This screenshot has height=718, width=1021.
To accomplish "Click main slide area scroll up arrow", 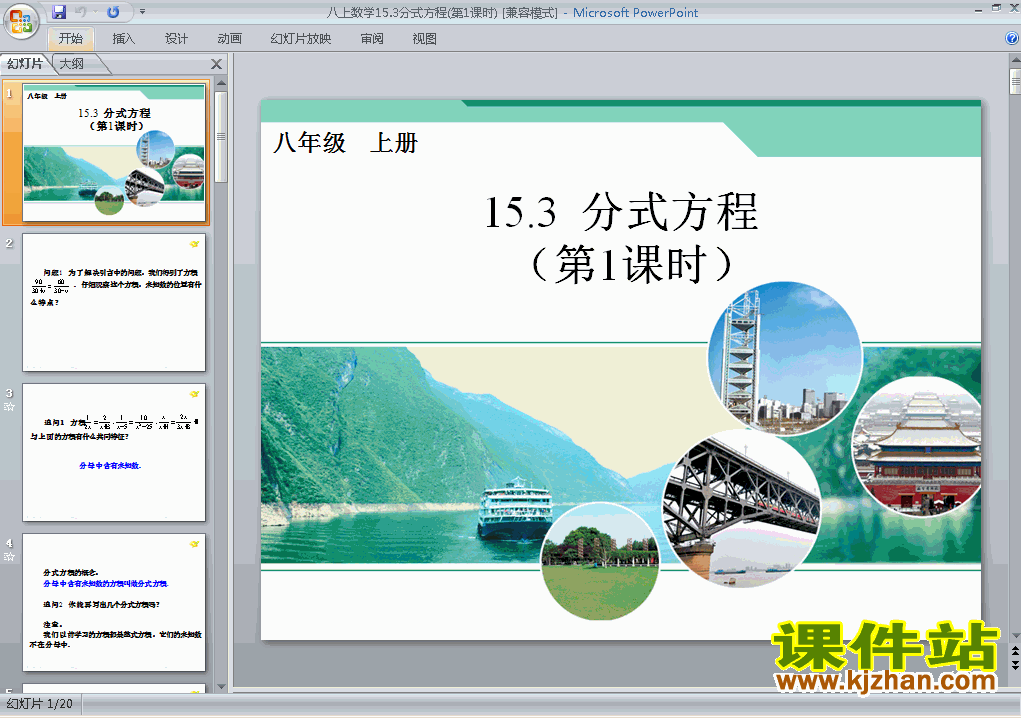I will (x=1015, y=60).
